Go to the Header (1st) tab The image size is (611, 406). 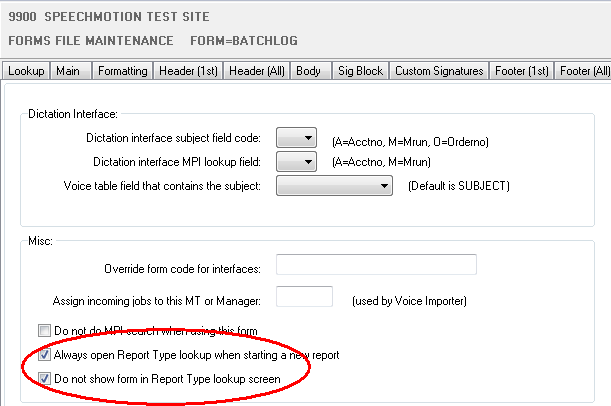pyautogui.click(x=188, y=71)
